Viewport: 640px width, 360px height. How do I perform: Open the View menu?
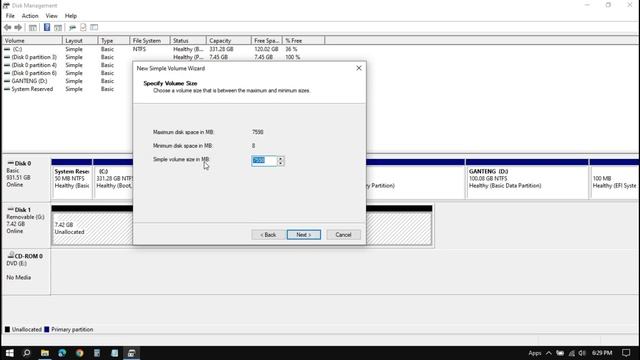(x=51, y=16)
